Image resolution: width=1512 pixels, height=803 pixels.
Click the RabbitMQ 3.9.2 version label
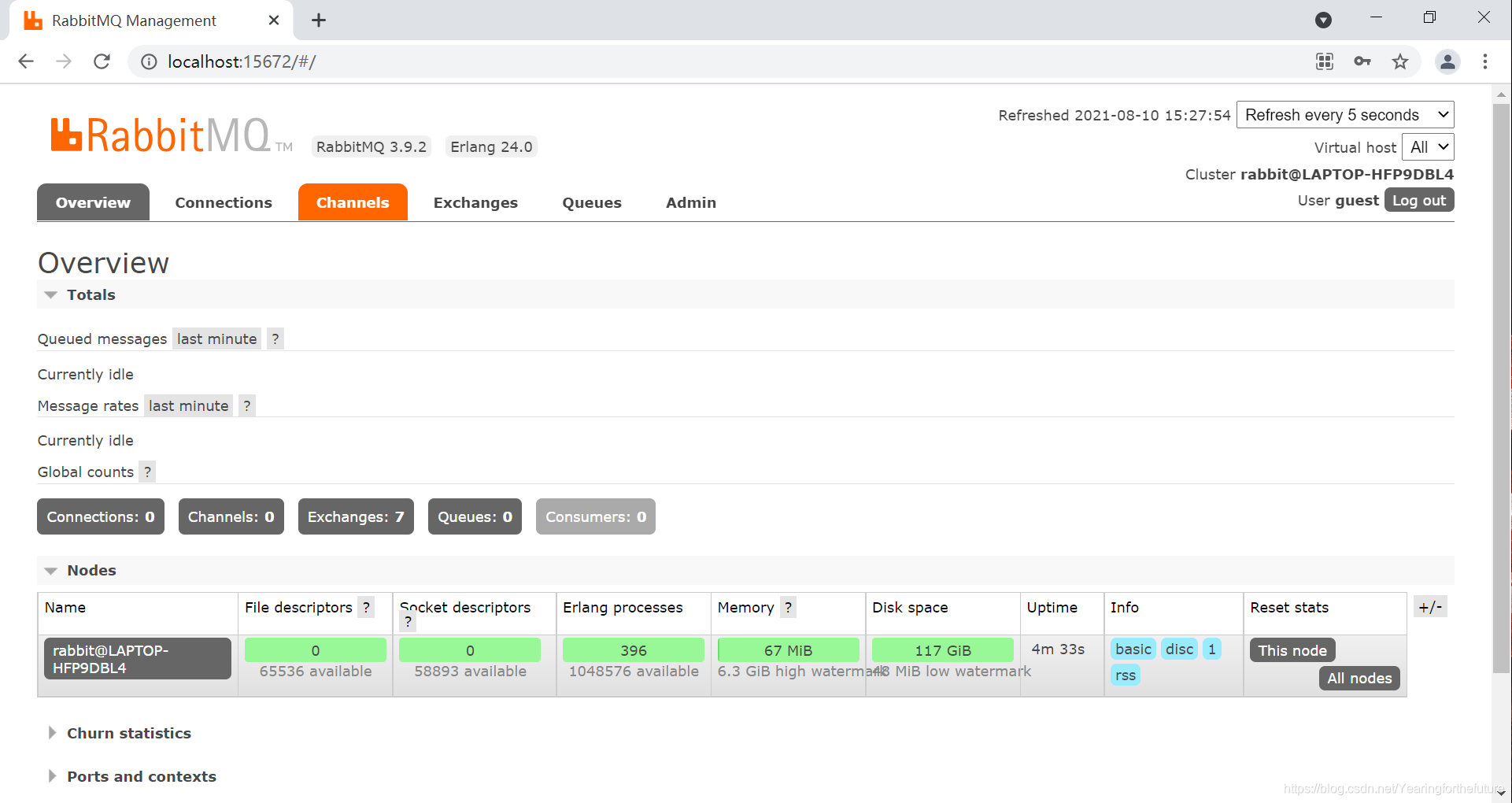click(x=372, y=147)
